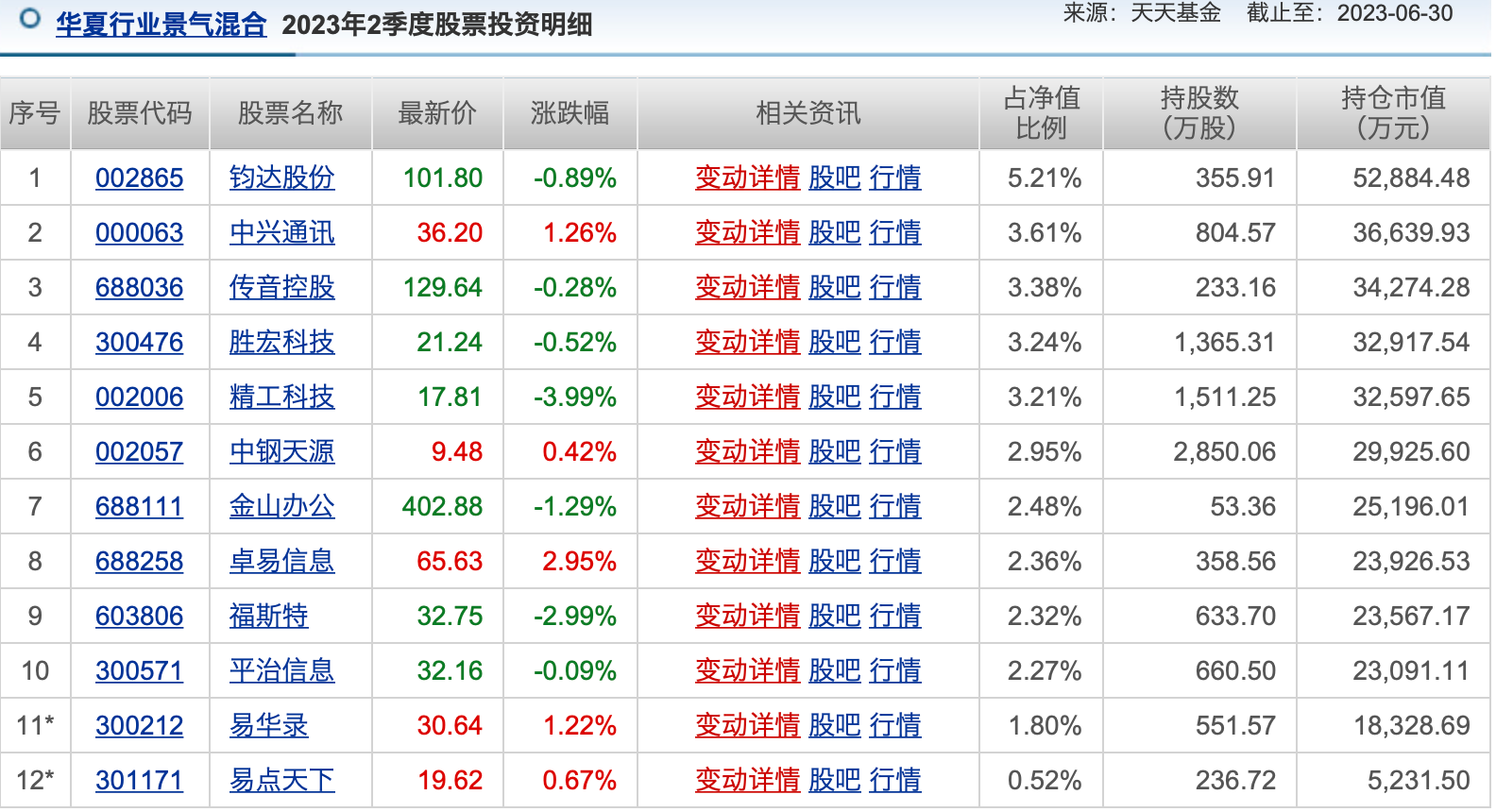
Task: Select the 2023-06-30 cutoff date text
Action: [1395, 13]
